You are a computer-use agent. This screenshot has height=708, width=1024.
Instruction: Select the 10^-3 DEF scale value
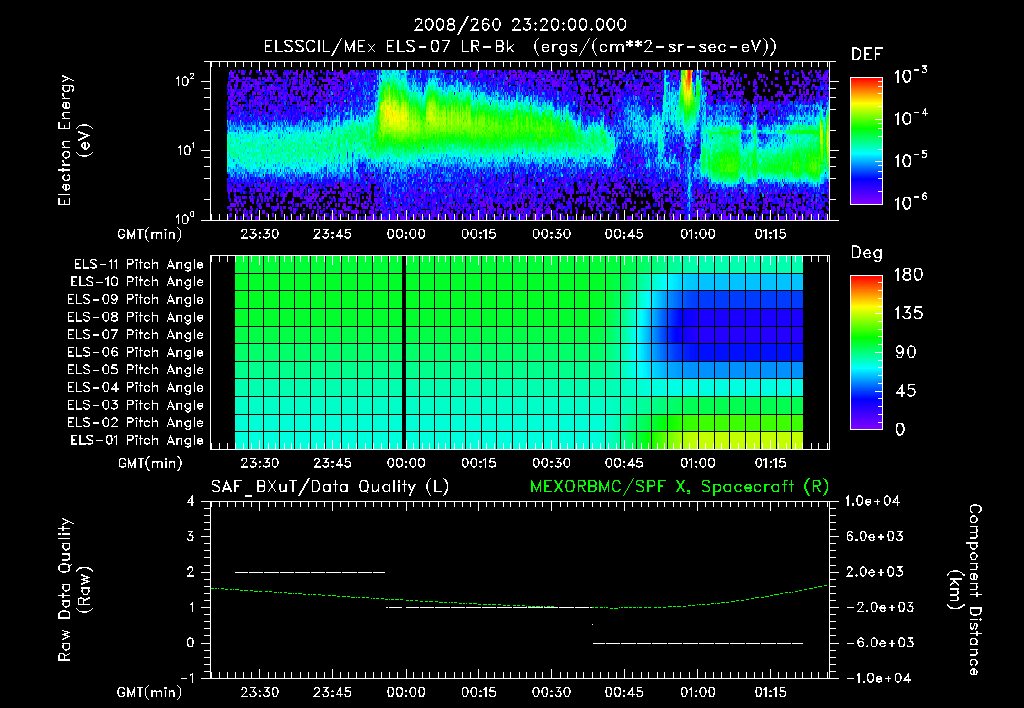pyautogui.click(x=910, y=75)
